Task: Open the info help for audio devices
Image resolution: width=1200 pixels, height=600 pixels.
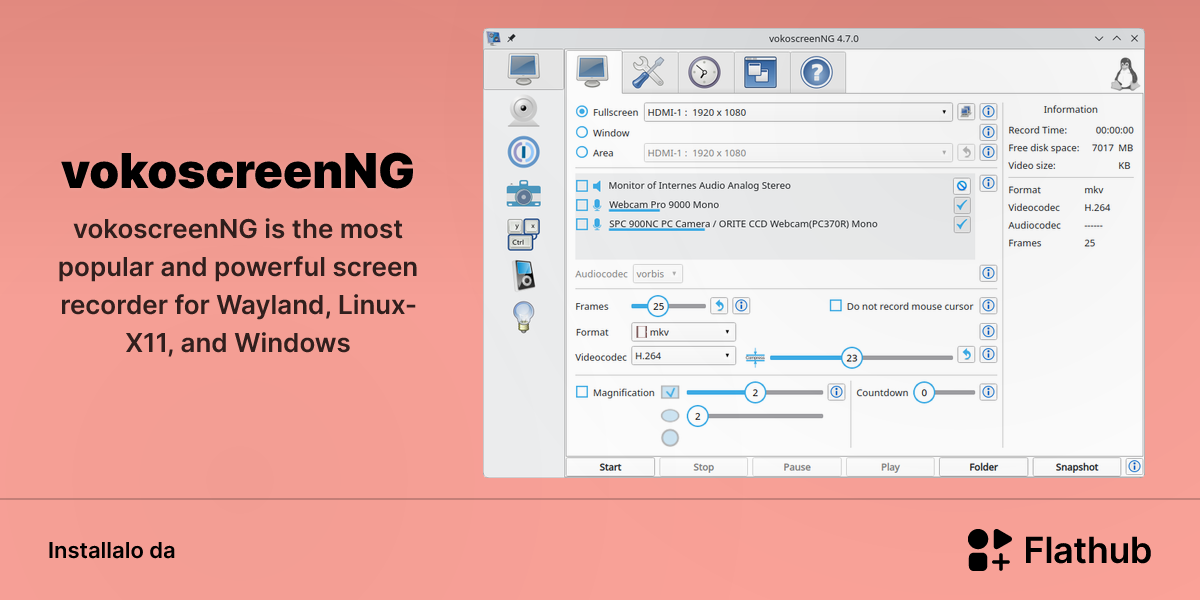Action: tap(988, 183)
